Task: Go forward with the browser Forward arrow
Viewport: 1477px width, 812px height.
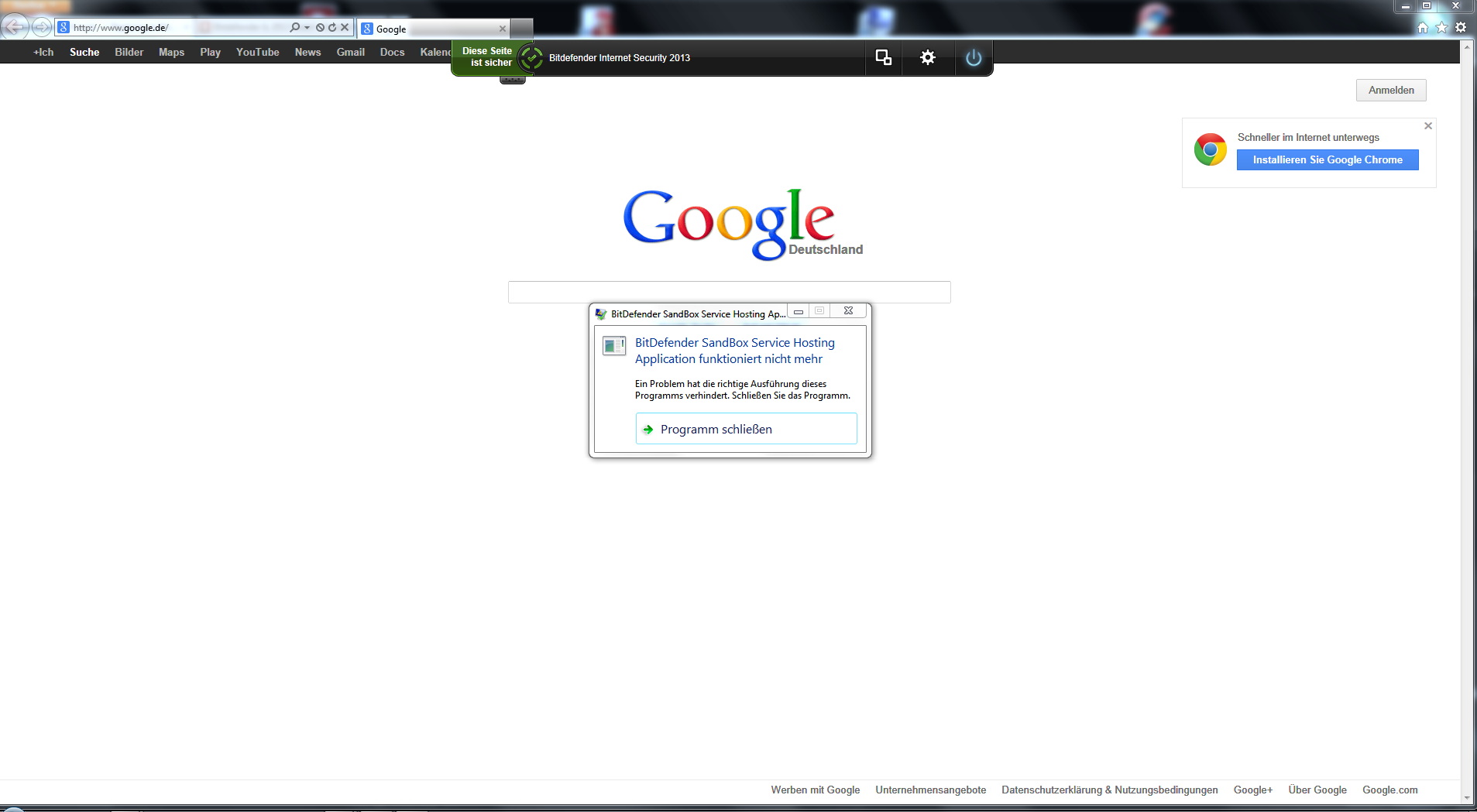Action: pos(42,27)
